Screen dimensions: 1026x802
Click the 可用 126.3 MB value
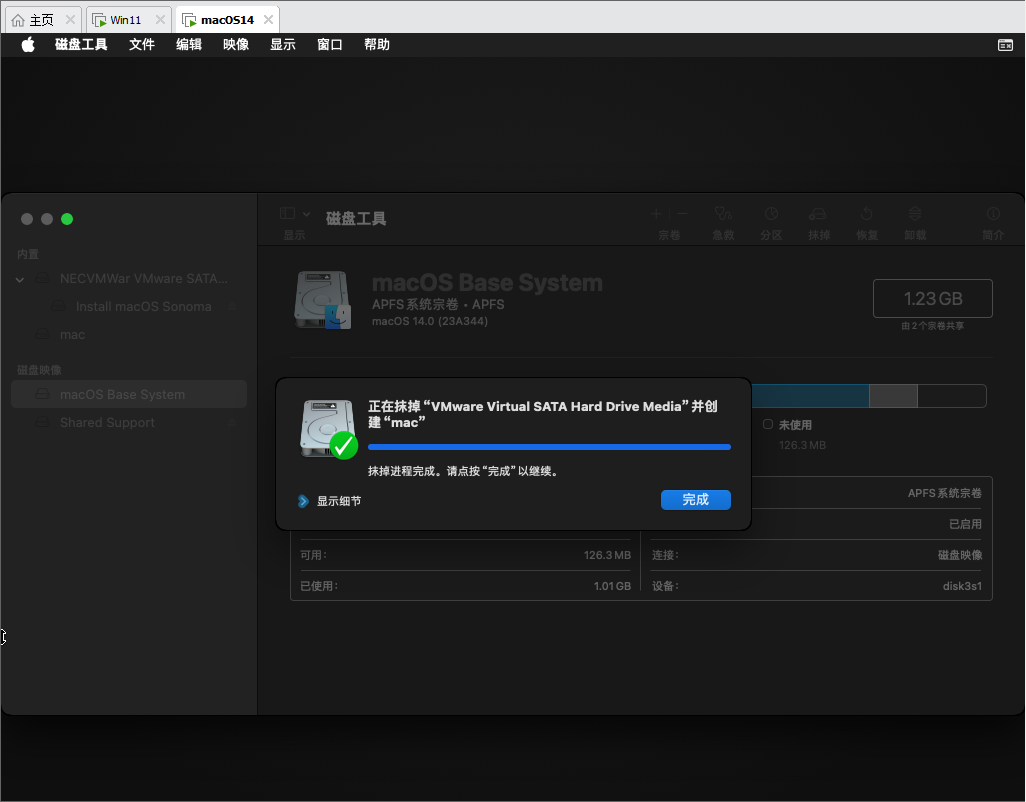click(x=607, y=555)
